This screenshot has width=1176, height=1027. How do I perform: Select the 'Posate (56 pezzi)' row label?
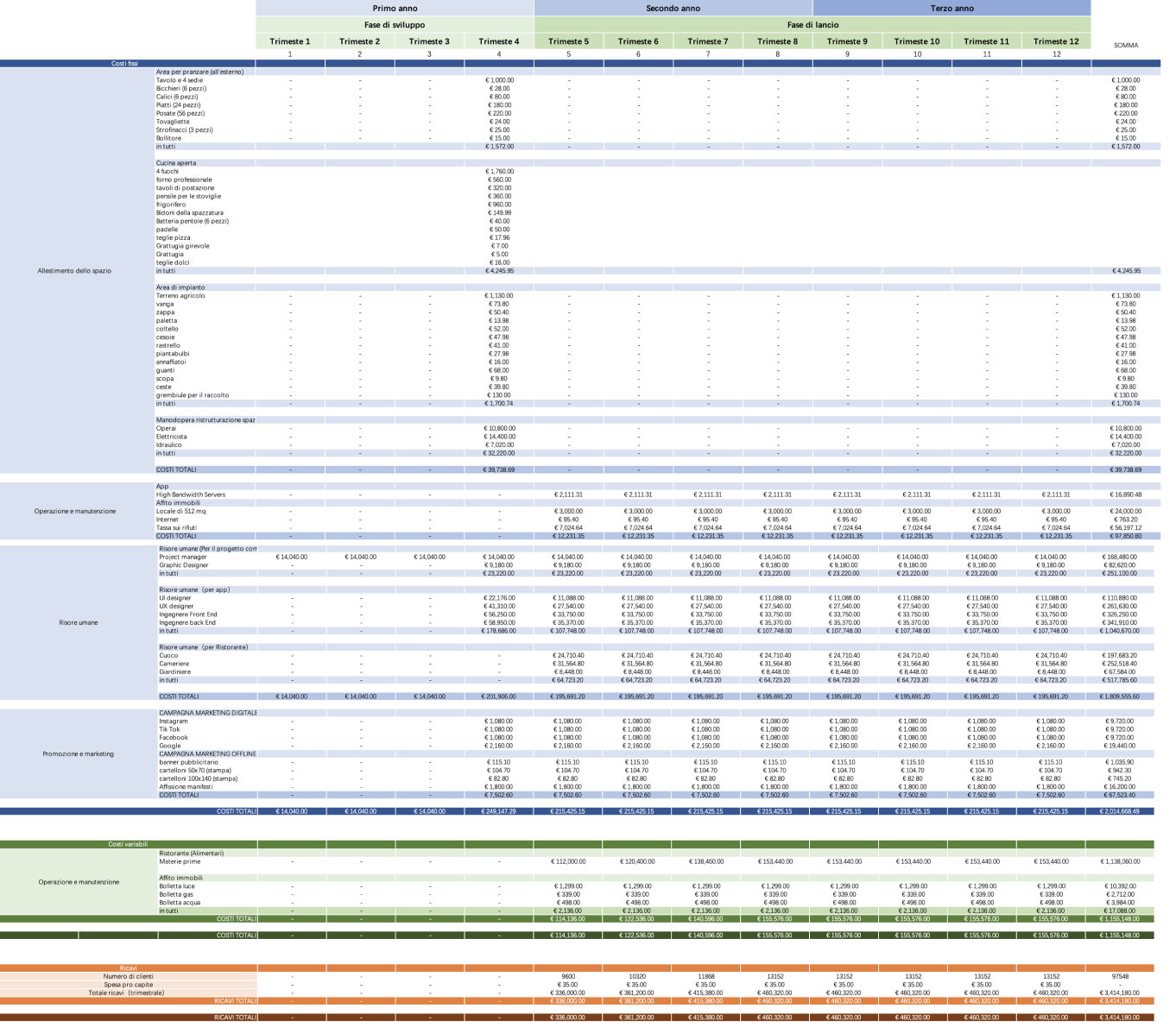[x=180, y=113]
